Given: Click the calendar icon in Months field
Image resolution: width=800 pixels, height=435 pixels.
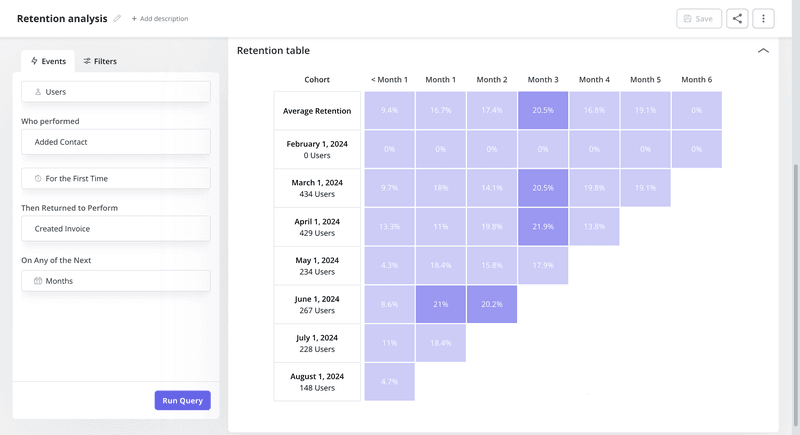Looking at the screenshot, I should [x=38, y=281].
